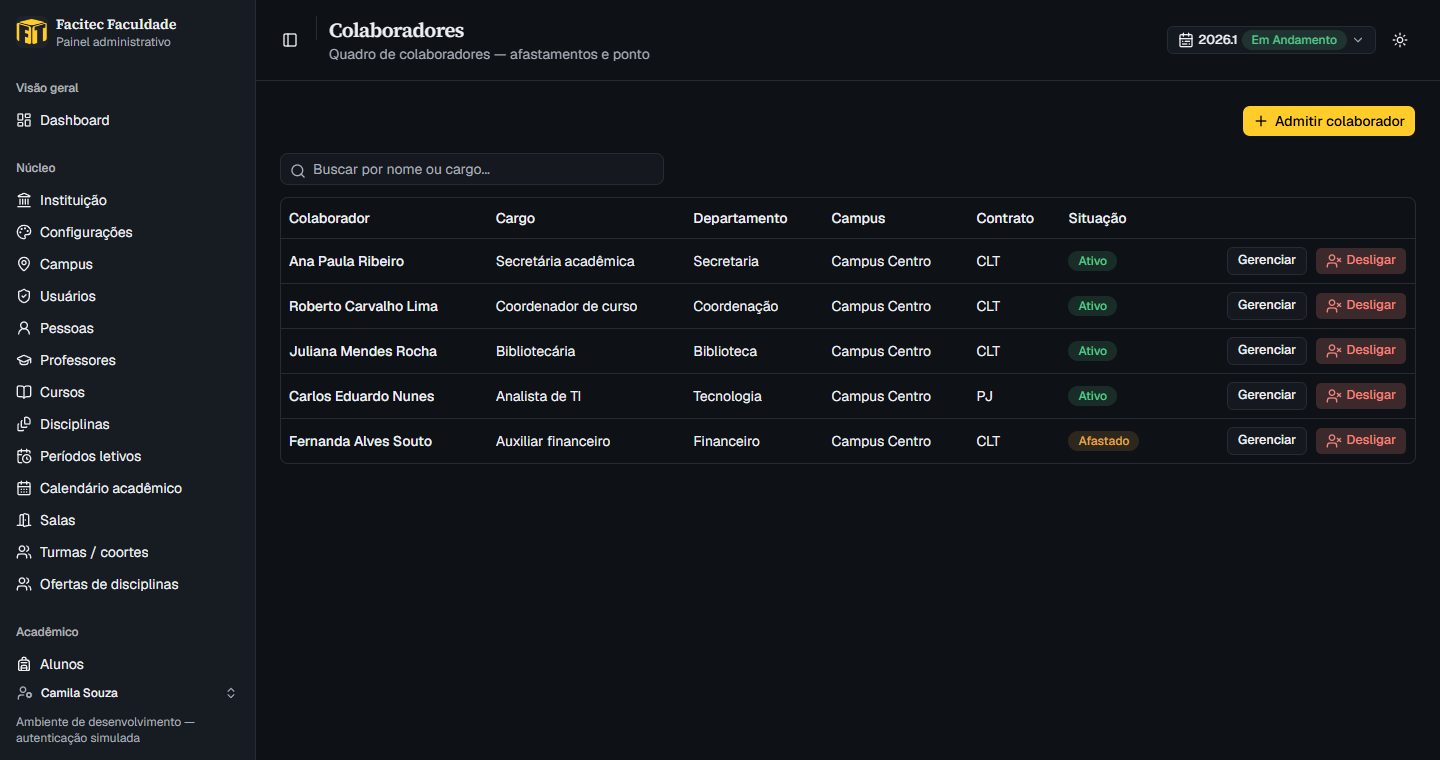Image resolution: width=1440 pixels, height=760 pixels.
Task: Click the Salas door icon
Action: pyautogui.click(x=24, y=520)
